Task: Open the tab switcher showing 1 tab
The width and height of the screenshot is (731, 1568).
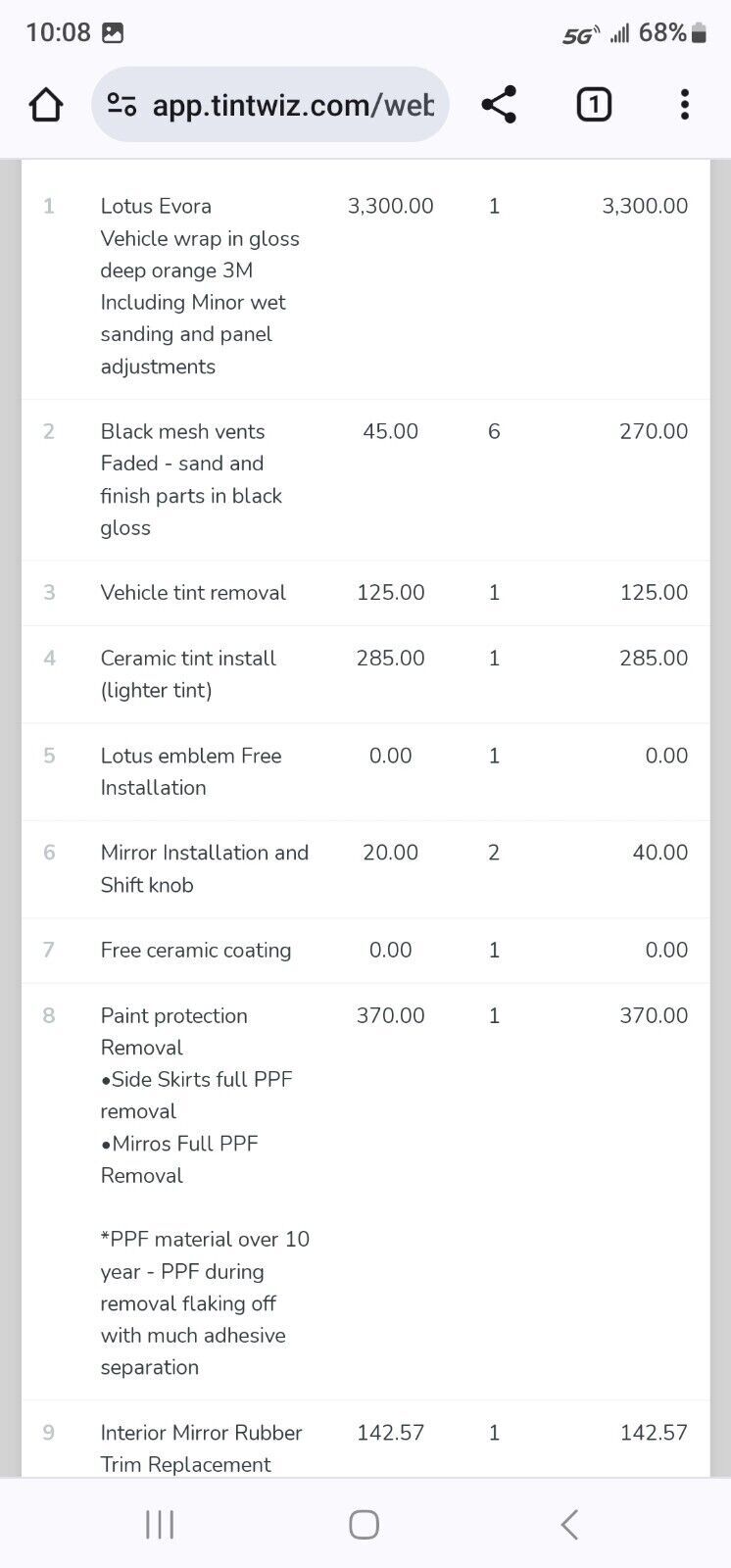Action: [x=593, y=105]
